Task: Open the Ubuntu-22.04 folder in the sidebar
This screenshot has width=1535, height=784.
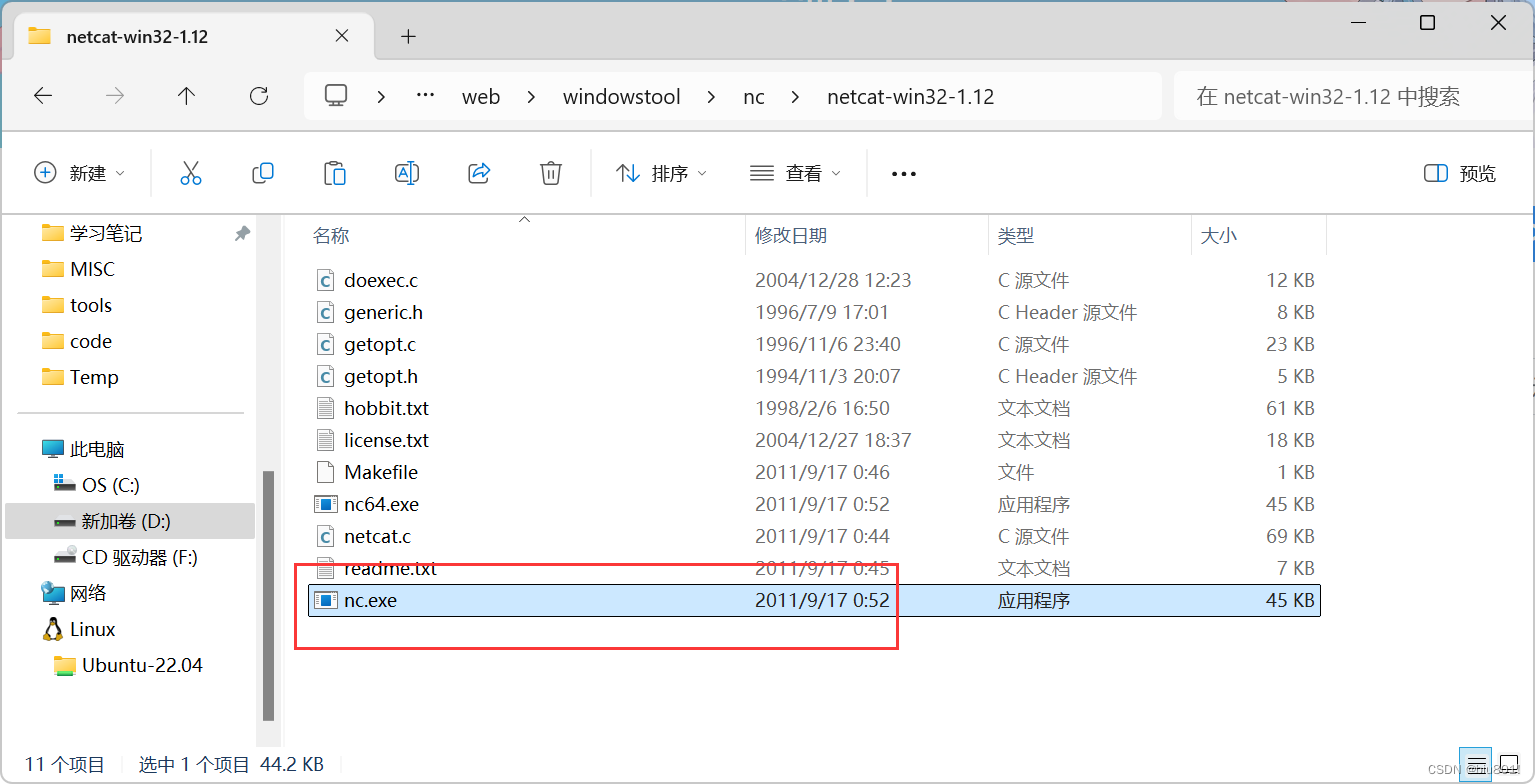Action: 128,664
